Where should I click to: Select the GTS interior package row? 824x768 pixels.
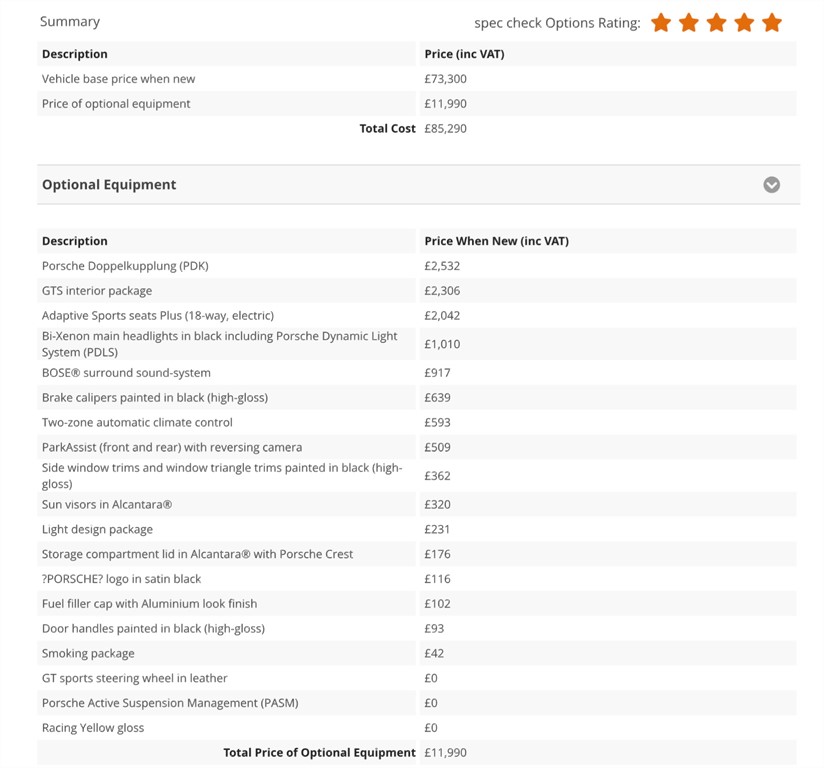click(97, 291)
